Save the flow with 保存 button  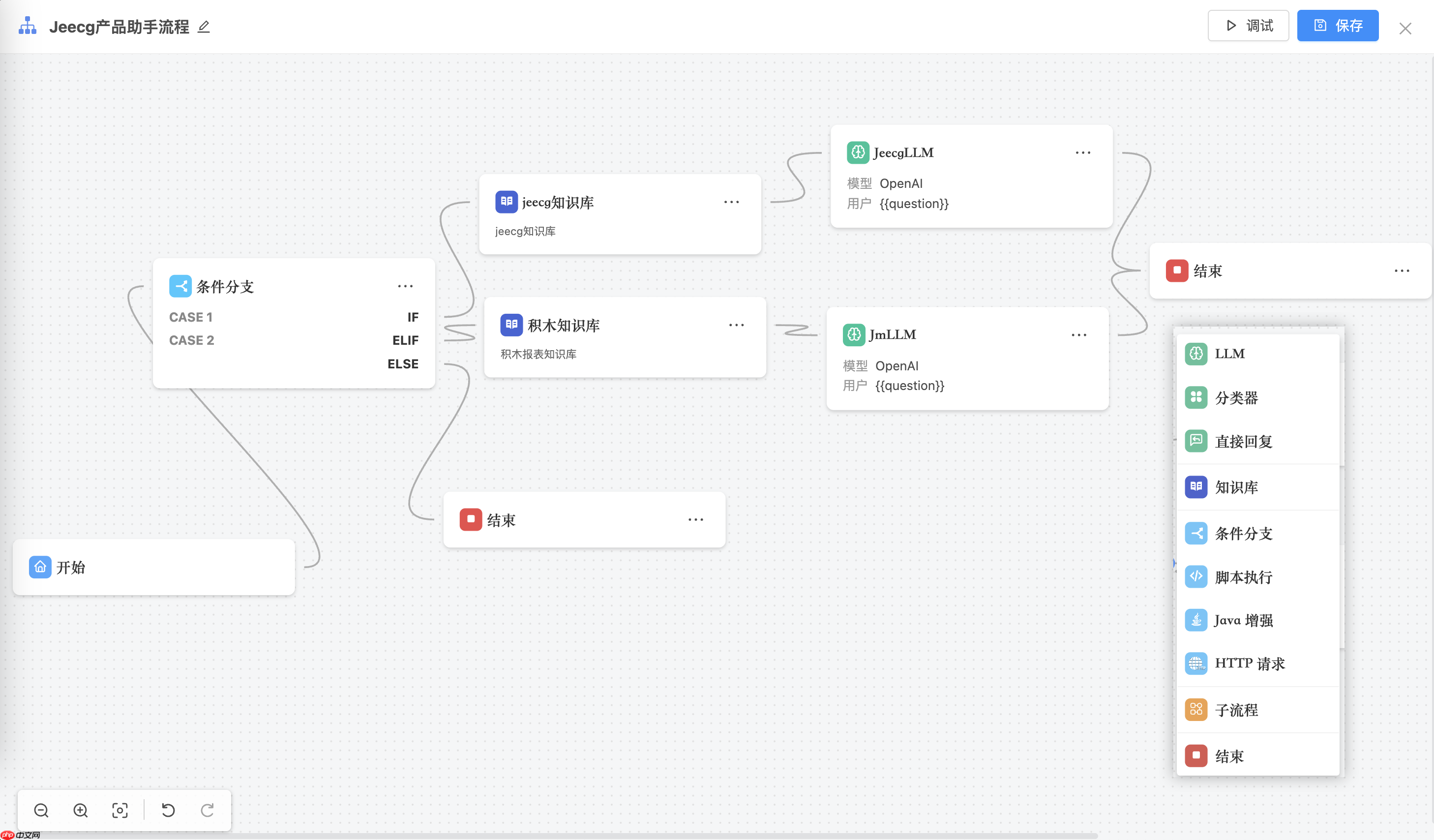point(1337,26)
